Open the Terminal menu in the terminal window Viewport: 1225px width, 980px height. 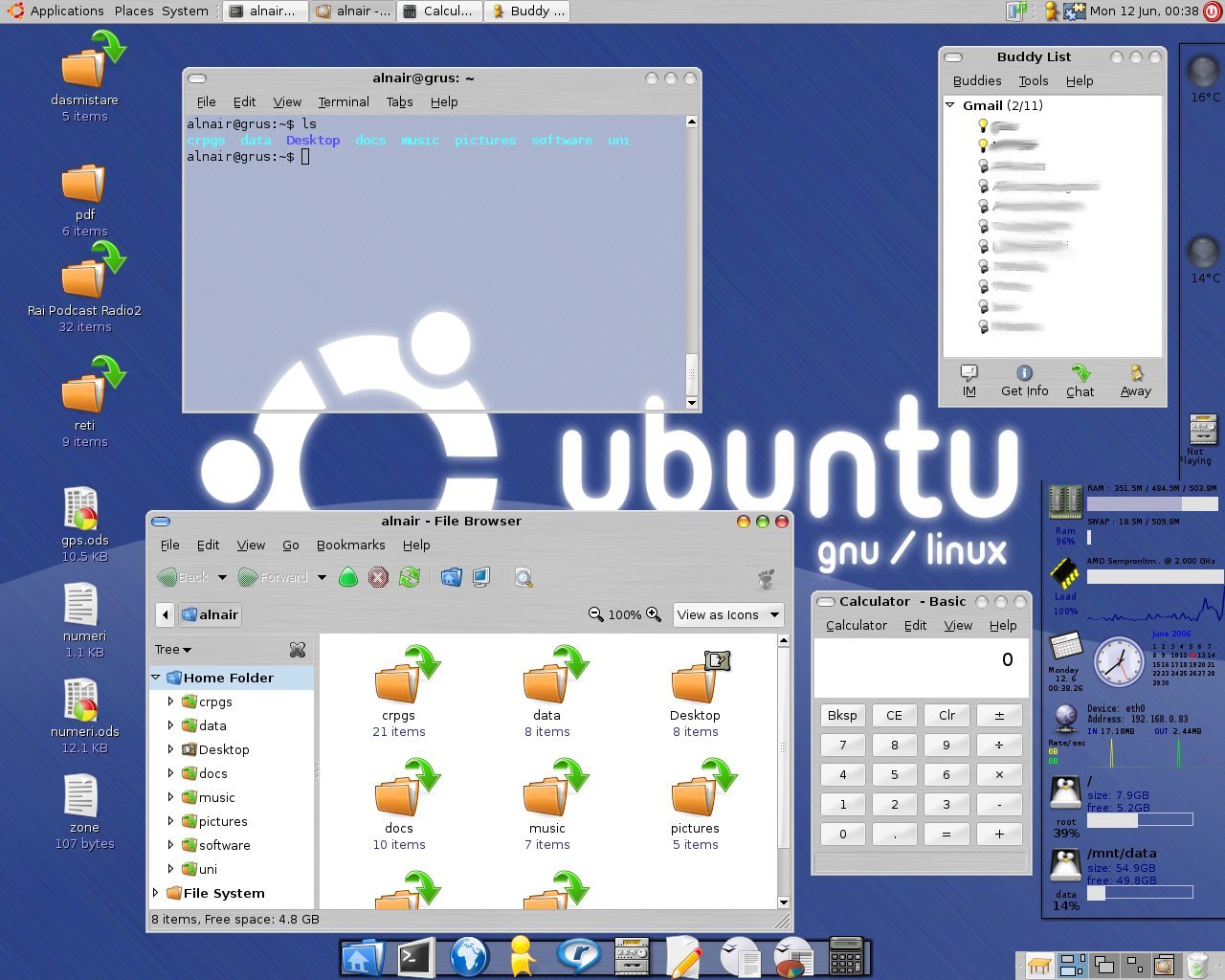[x=344, y=101]
